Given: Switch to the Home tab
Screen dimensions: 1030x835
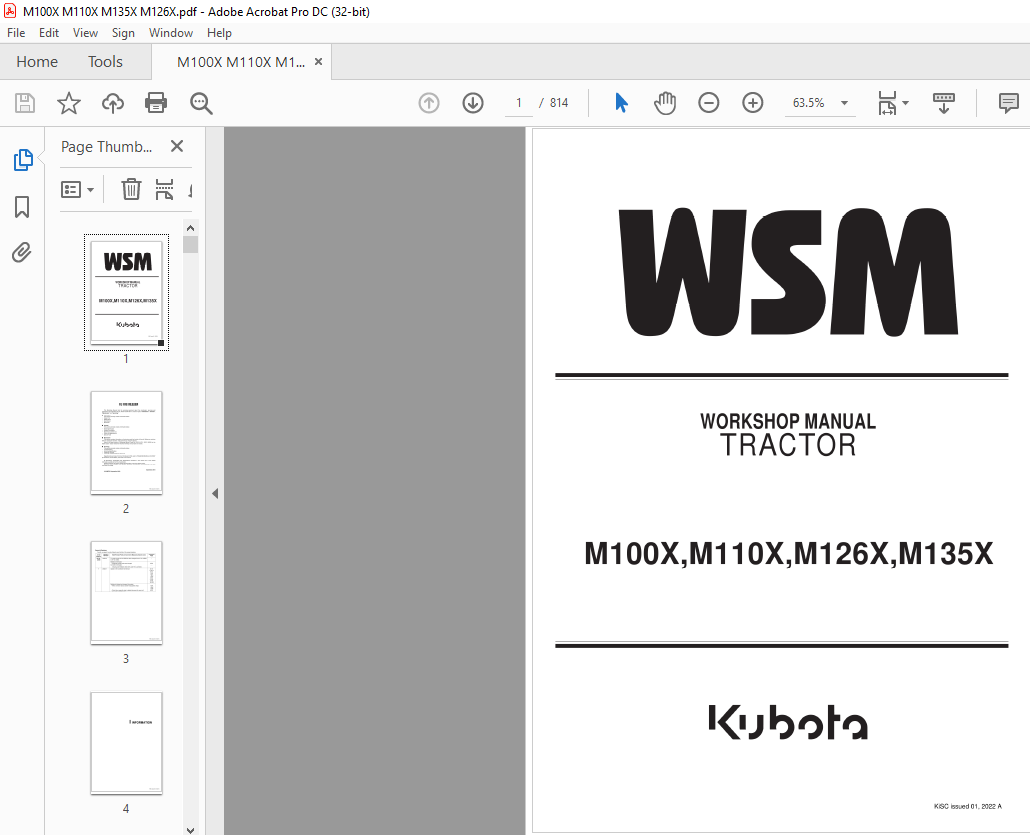Looking at the screenshot, I should coord(37,62).
